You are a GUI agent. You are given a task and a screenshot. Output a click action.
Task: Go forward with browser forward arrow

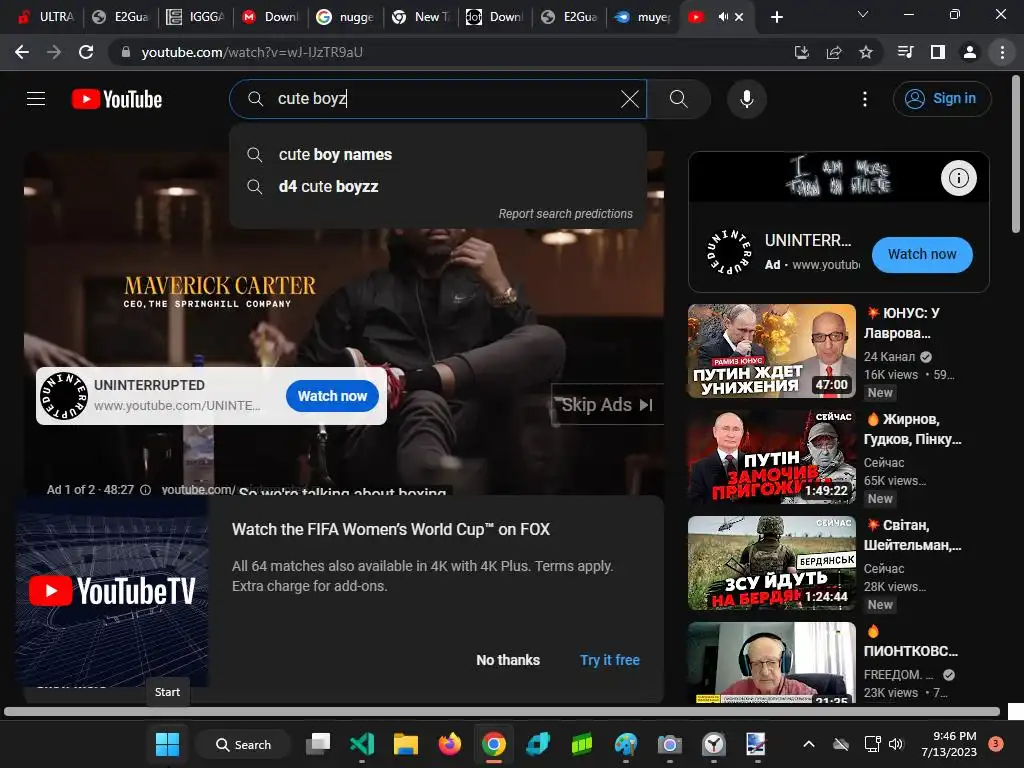pyautogui.click(x=54, y=52)
